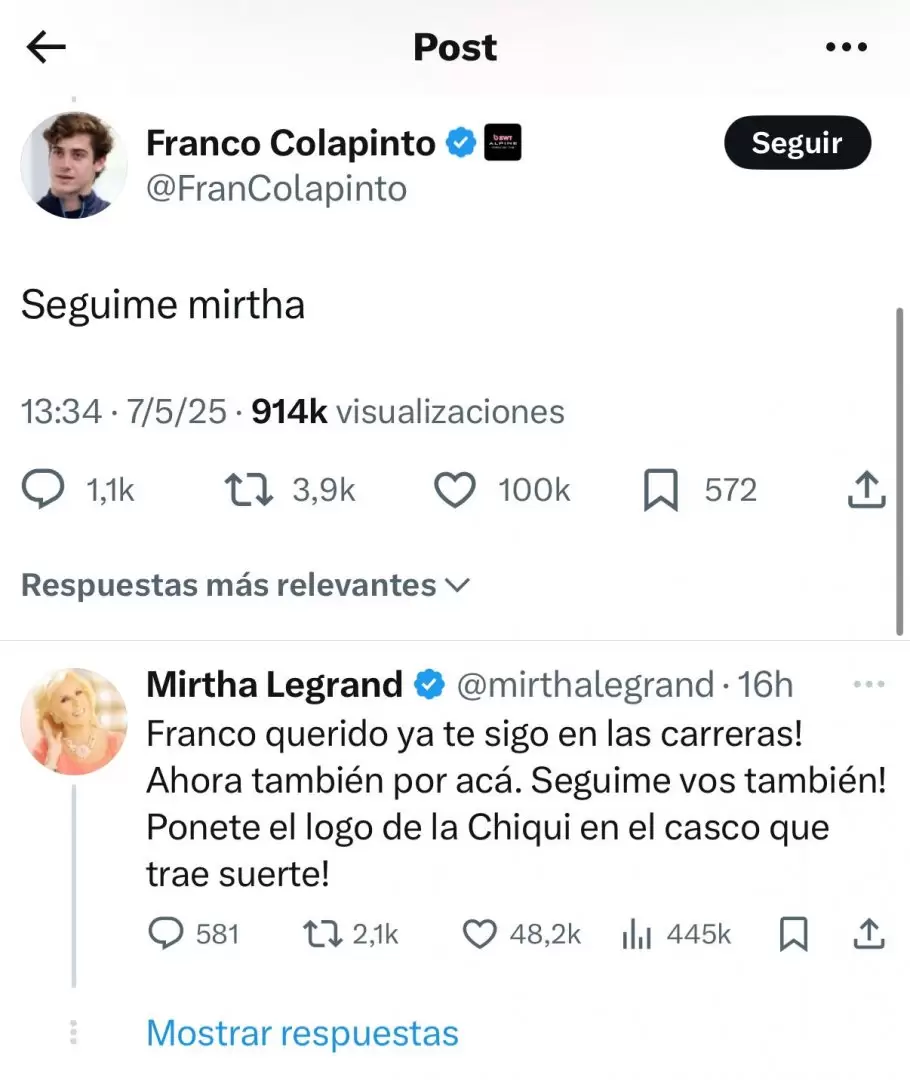This screenshot has height=1080, width=910.
Task: Like Mirtha Legrand's reply
Action: pyautogui.click(x=481, y=934)
